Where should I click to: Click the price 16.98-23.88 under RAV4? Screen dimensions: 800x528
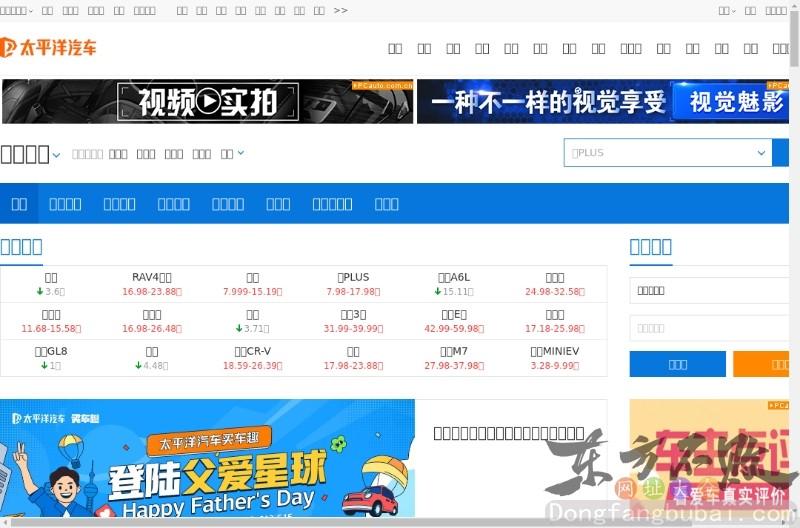pos(152,292)
